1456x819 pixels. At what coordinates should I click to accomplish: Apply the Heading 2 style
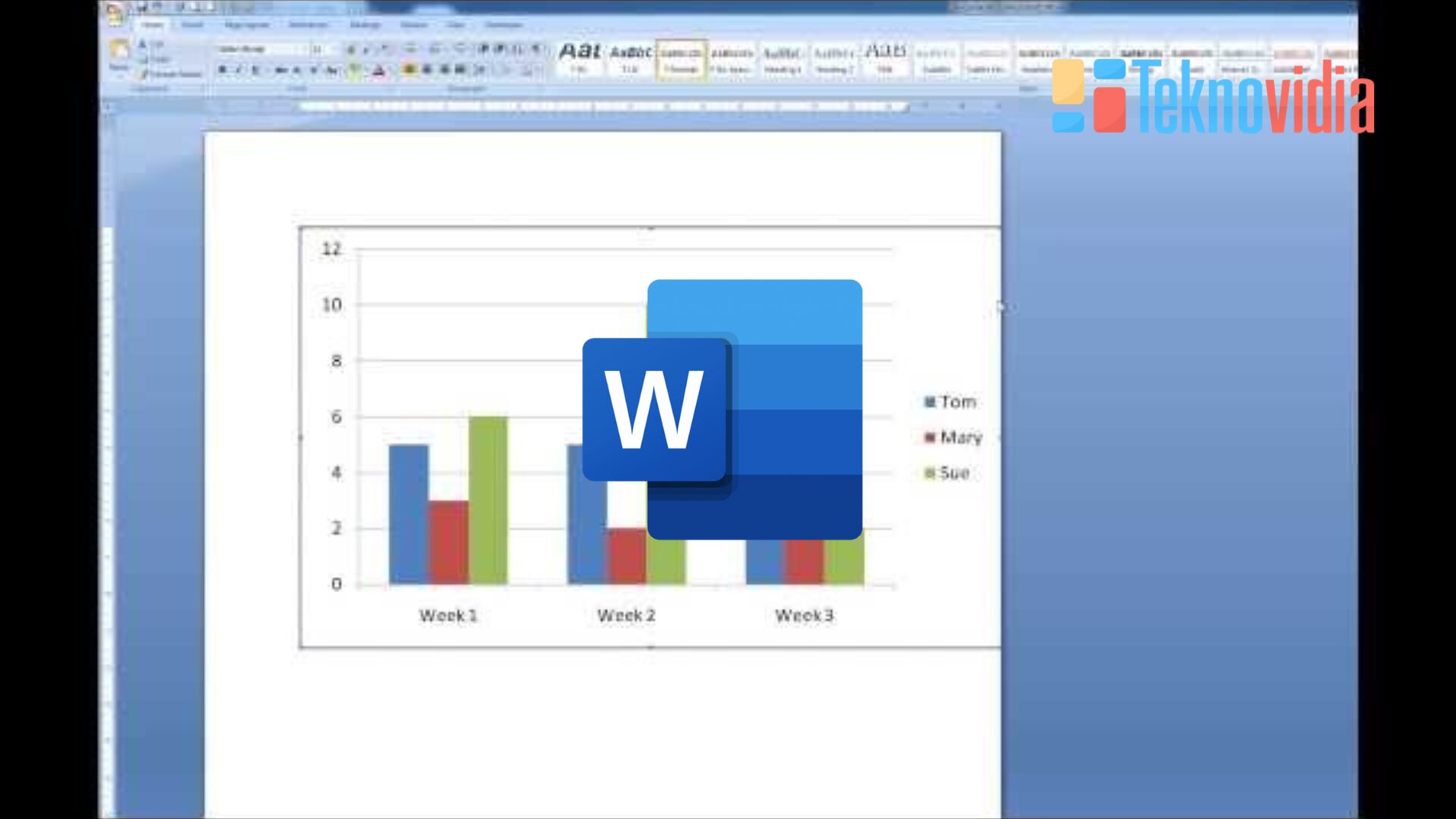click(834, 59)
